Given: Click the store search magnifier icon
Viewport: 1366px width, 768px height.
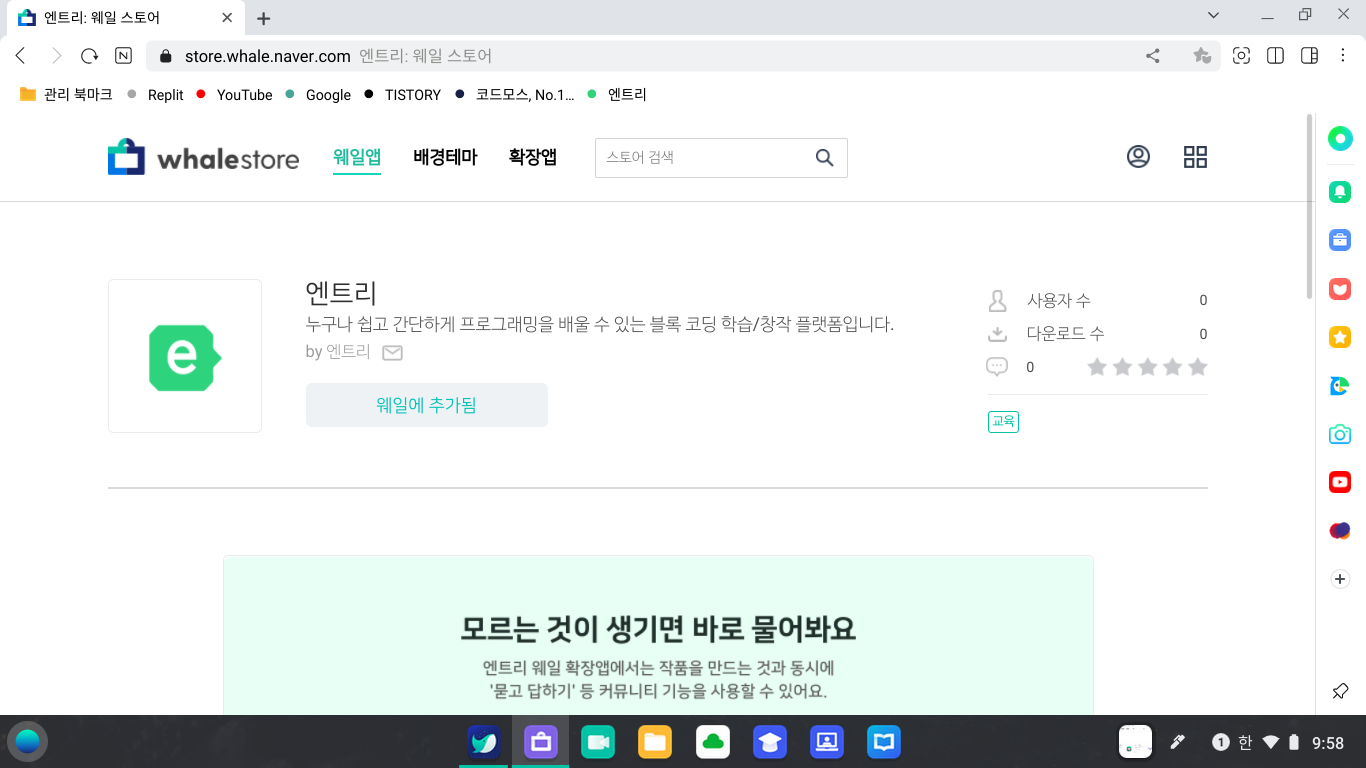Looking at the screenshot, I should (824, 158).
